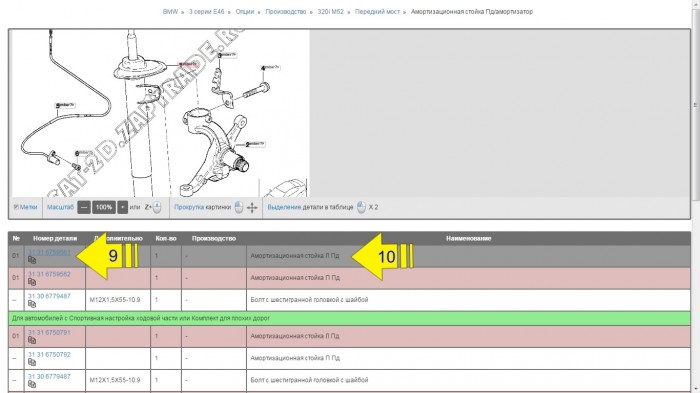Click the Масштаб label link
Image resolution: width=700 pixels, height=393 pixels.
60,207
